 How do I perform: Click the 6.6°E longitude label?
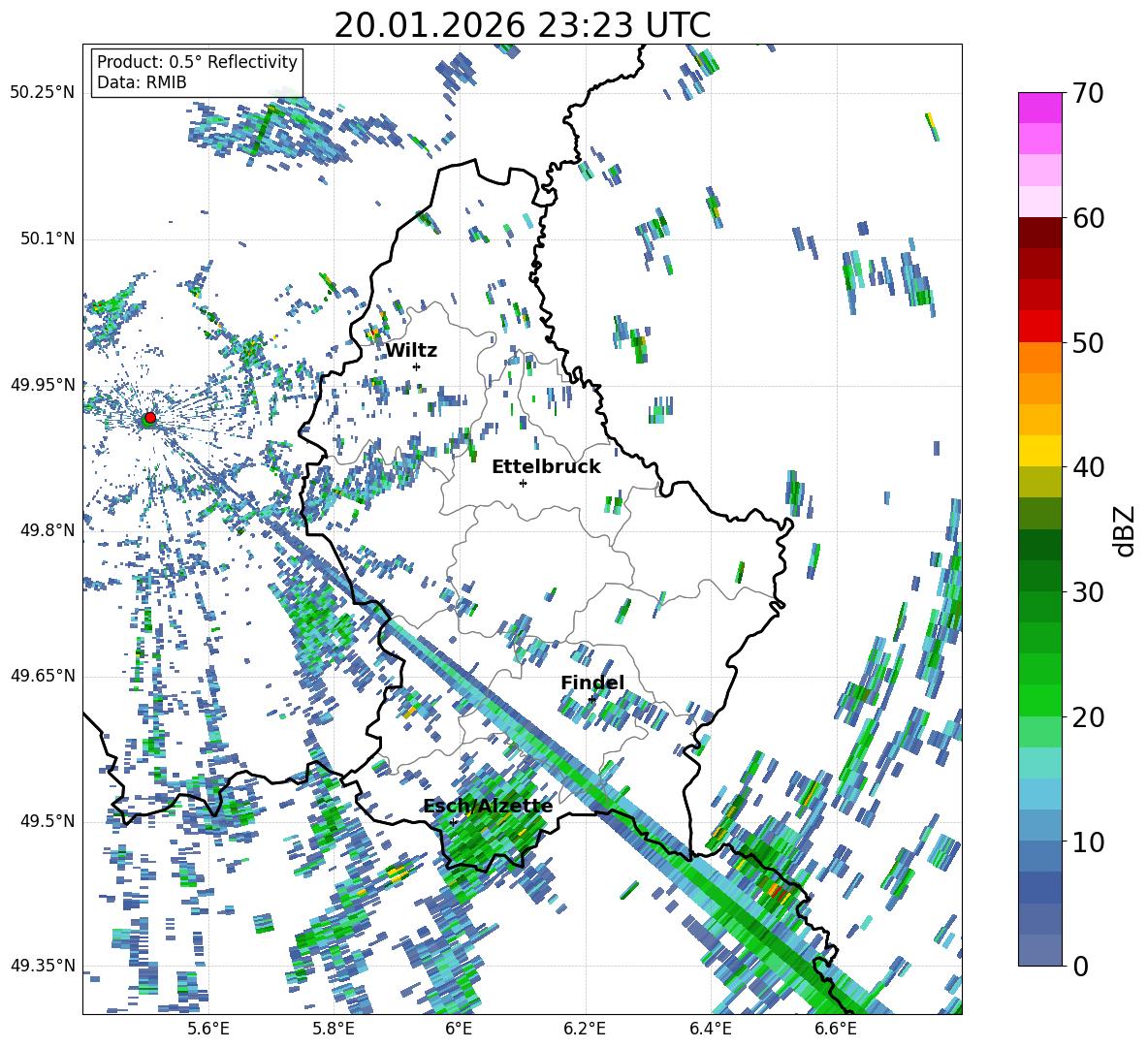[x=836, y=1029]
